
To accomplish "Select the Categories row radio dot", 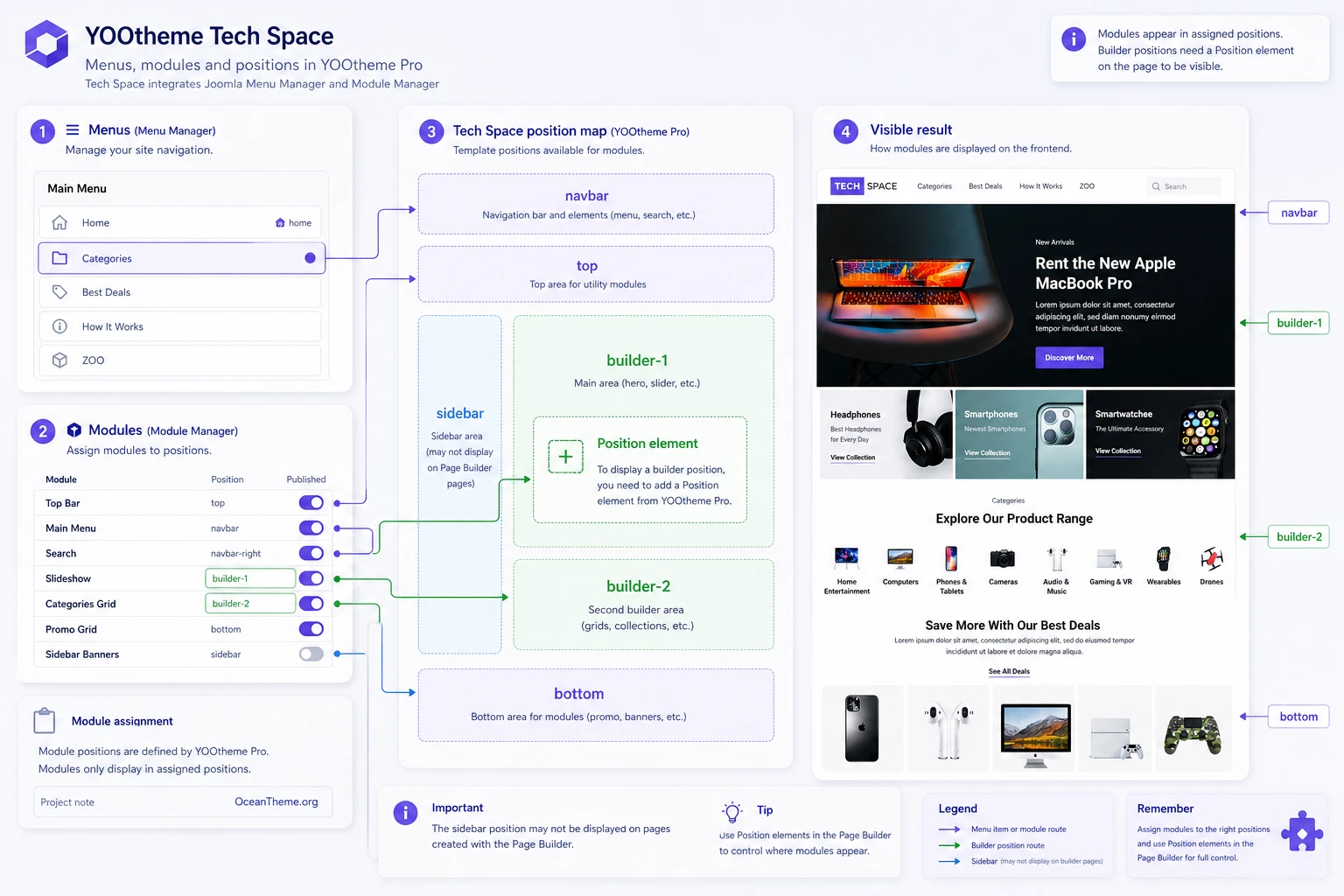I will pos(310,258).
